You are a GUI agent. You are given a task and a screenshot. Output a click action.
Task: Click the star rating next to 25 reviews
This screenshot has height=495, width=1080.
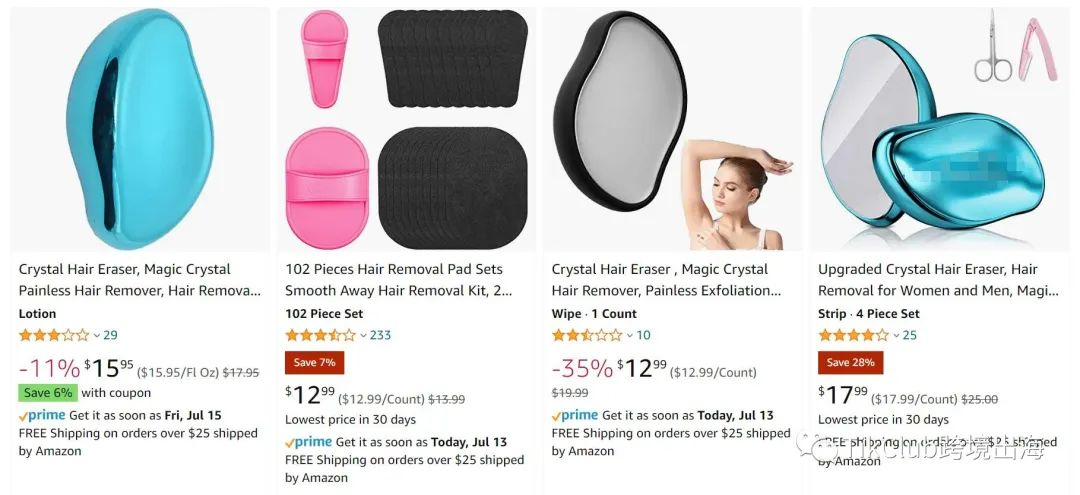[853, 335]
